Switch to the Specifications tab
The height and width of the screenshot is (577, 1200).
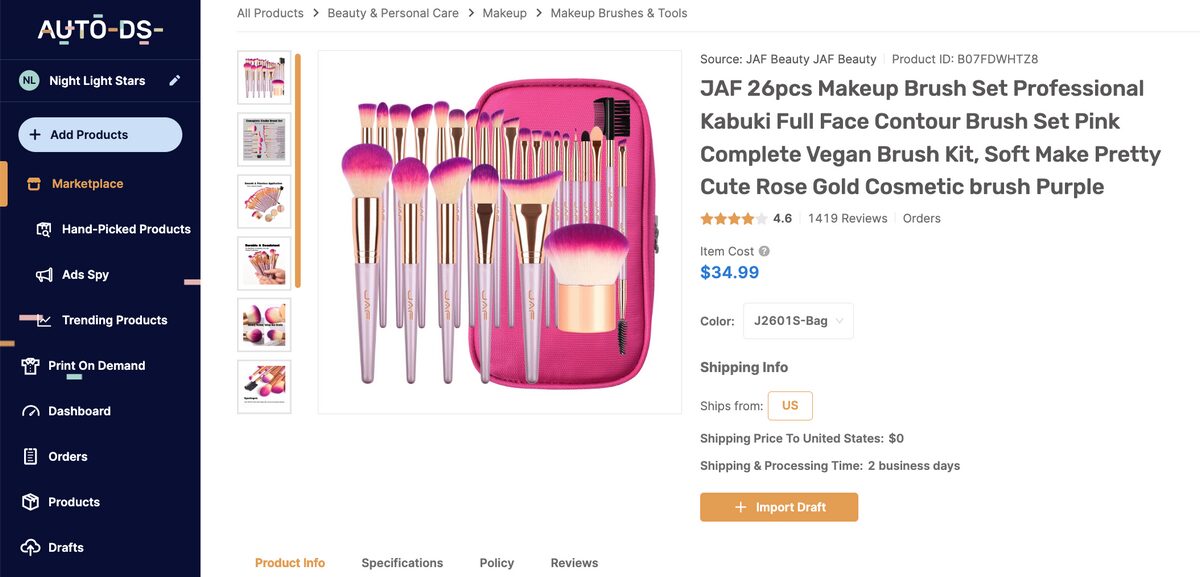click(402, 562)
